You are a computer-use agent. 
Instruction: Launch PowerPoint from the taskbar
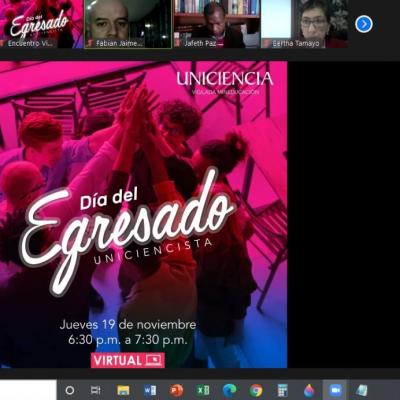(x=176, y=390)
